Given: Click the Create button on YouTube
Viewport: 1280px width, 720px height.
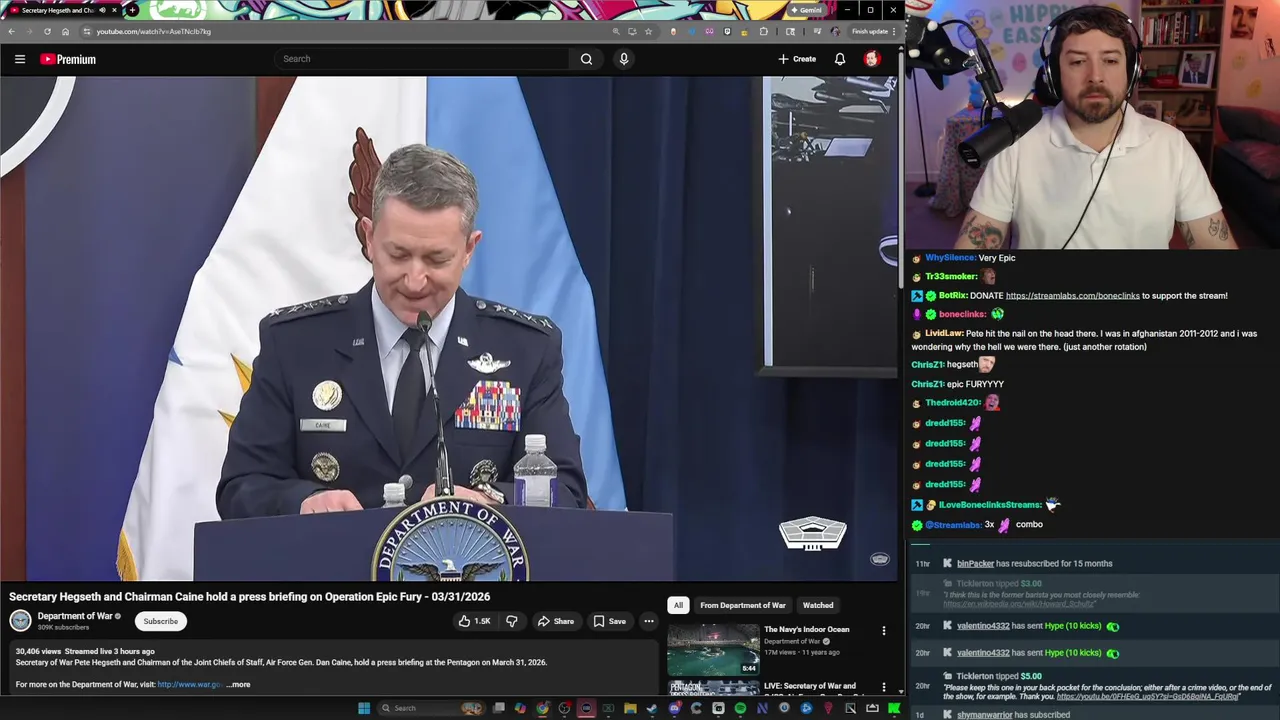Looking at the screenshot, I should pos(797,59).
